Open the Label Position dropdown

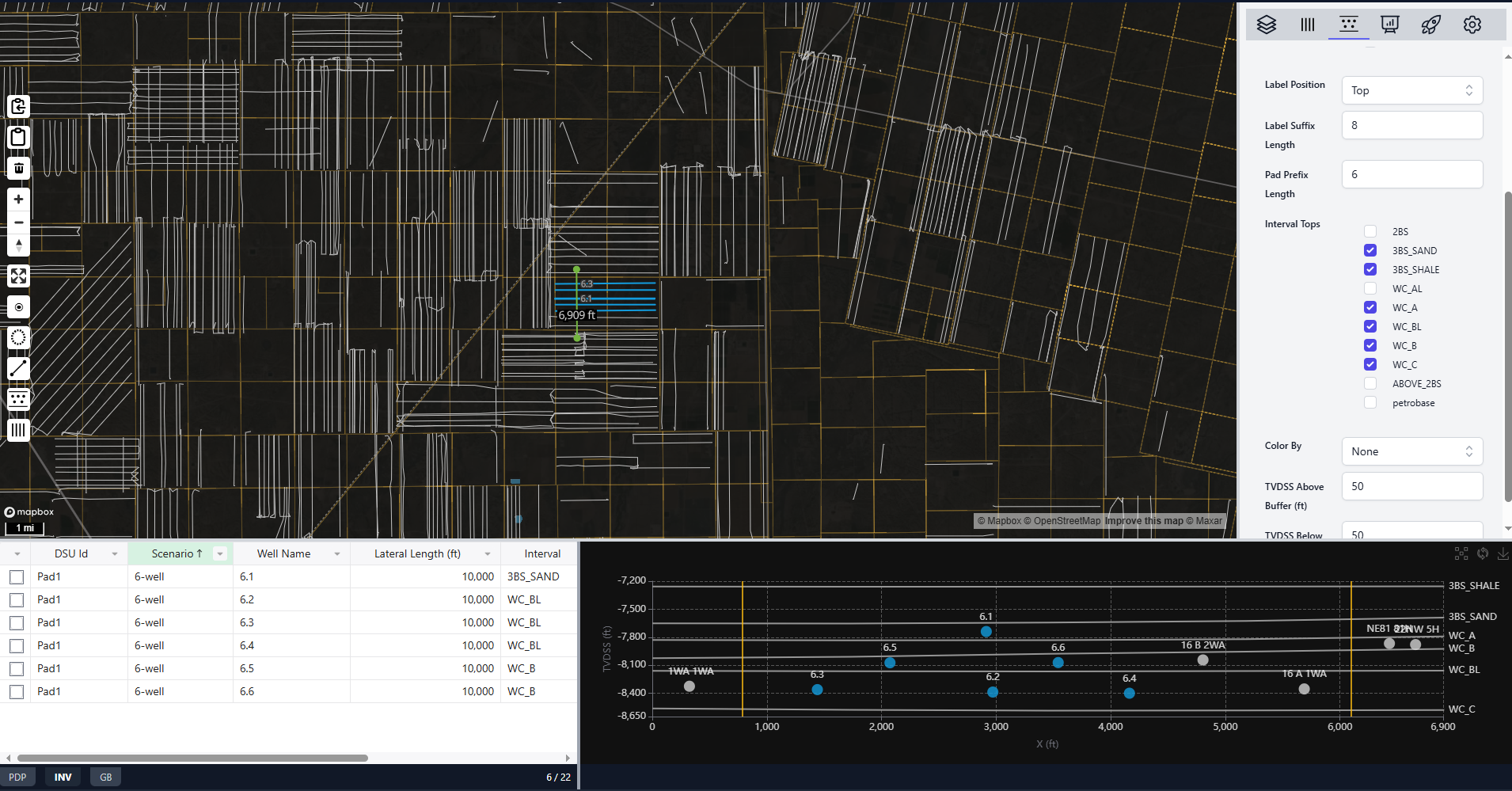click(1411, 90)
